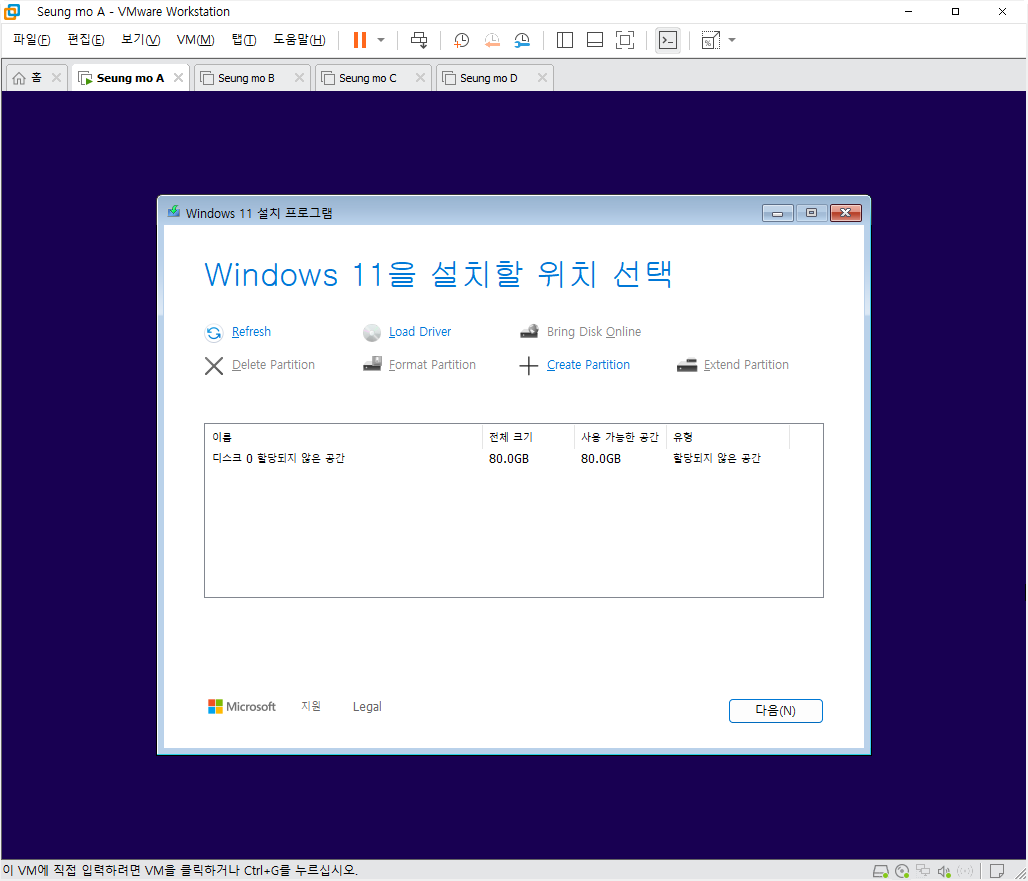Toggle the library sidebar view
Image resolution: width=1028 pixels, height=881 pixels.
pos(564,41)
